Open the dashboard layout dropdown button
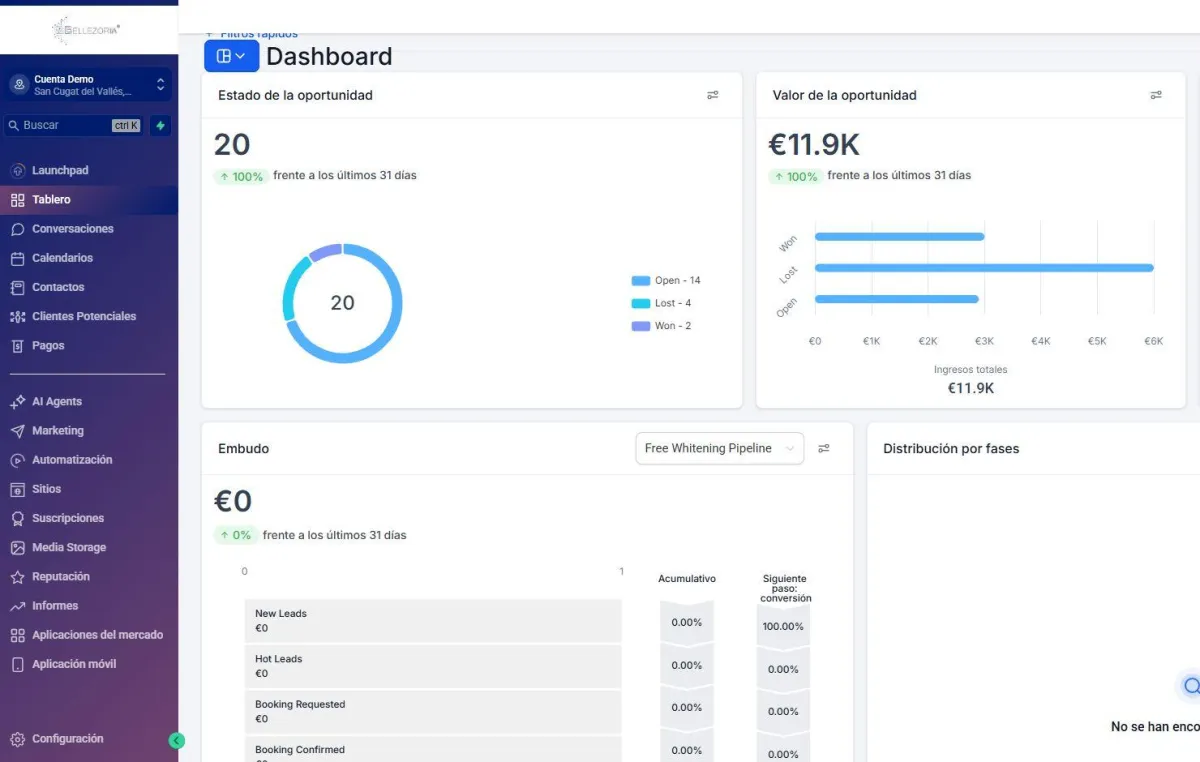Viewport: 1200px width, 762px height. (x=231, y=56)
